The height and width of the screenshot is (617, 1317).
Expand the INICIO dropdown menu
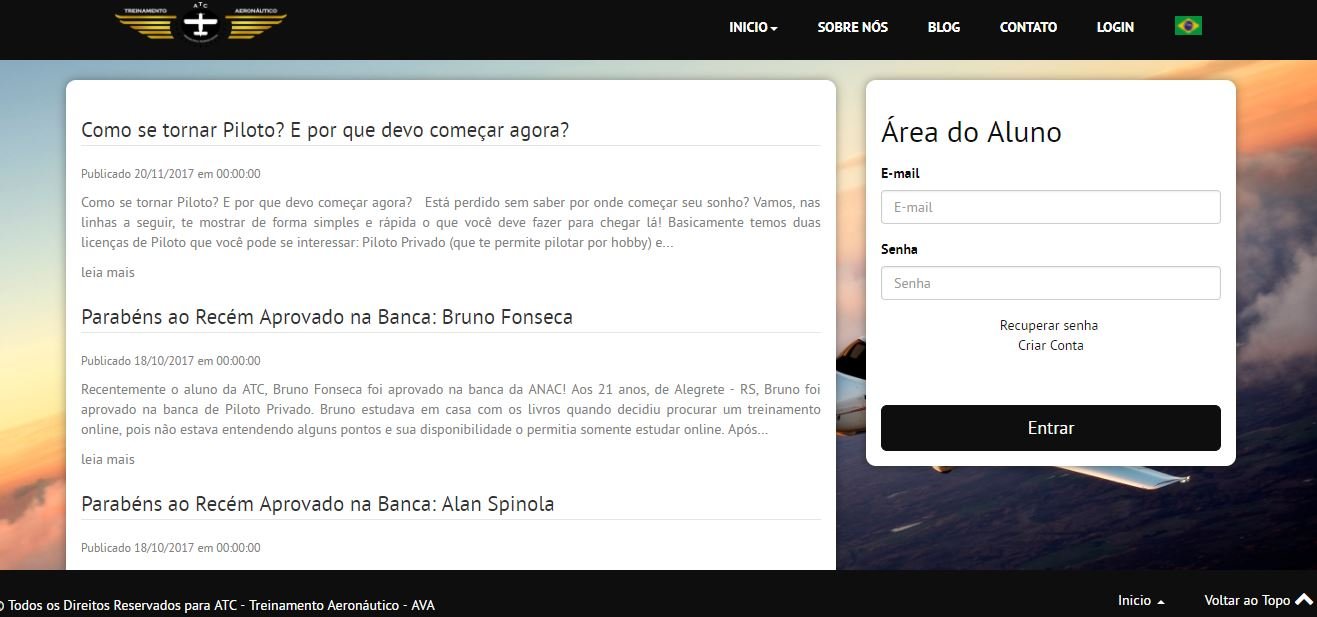pyautogui.click(x=753, y=27)
